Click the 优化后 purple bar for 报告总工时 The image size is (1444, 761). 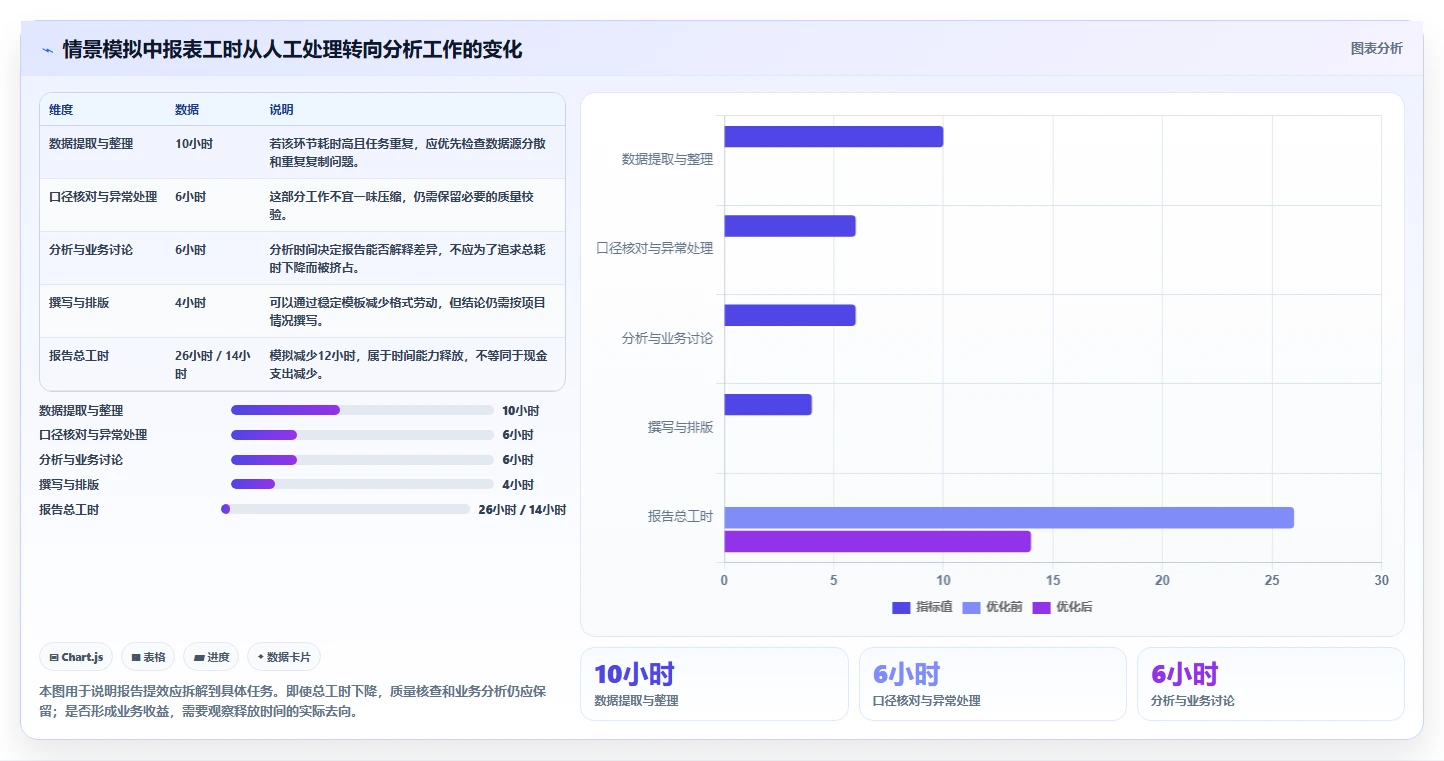click(x=877, y=542)
